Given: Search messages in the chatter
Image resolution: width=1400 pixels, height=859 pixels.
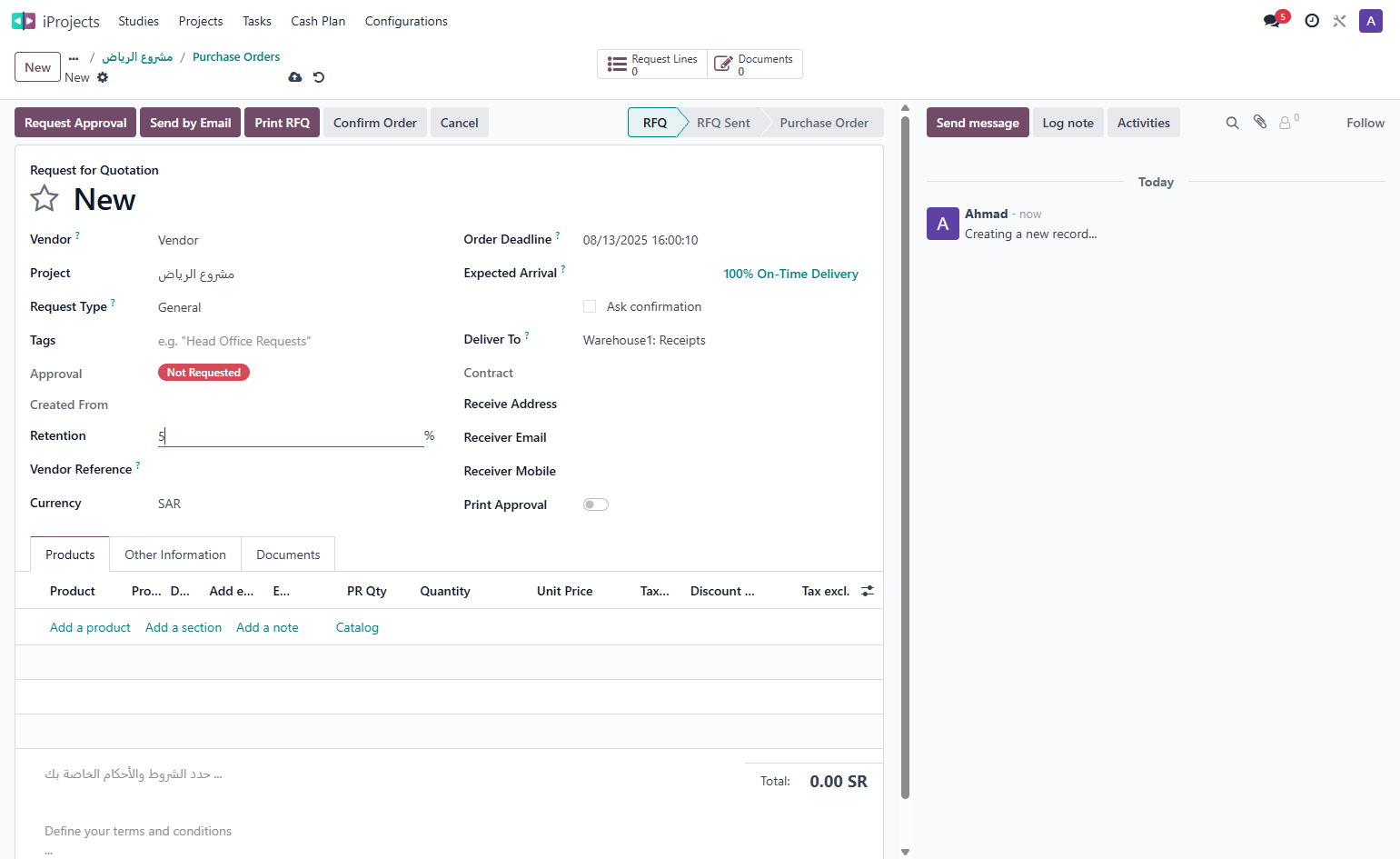Looking at the screenshot, I should tap(1232, 123).
